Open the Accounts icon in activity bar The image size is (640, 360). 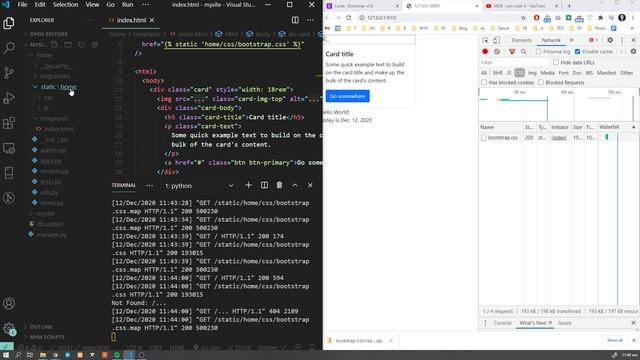coord(9,304)
